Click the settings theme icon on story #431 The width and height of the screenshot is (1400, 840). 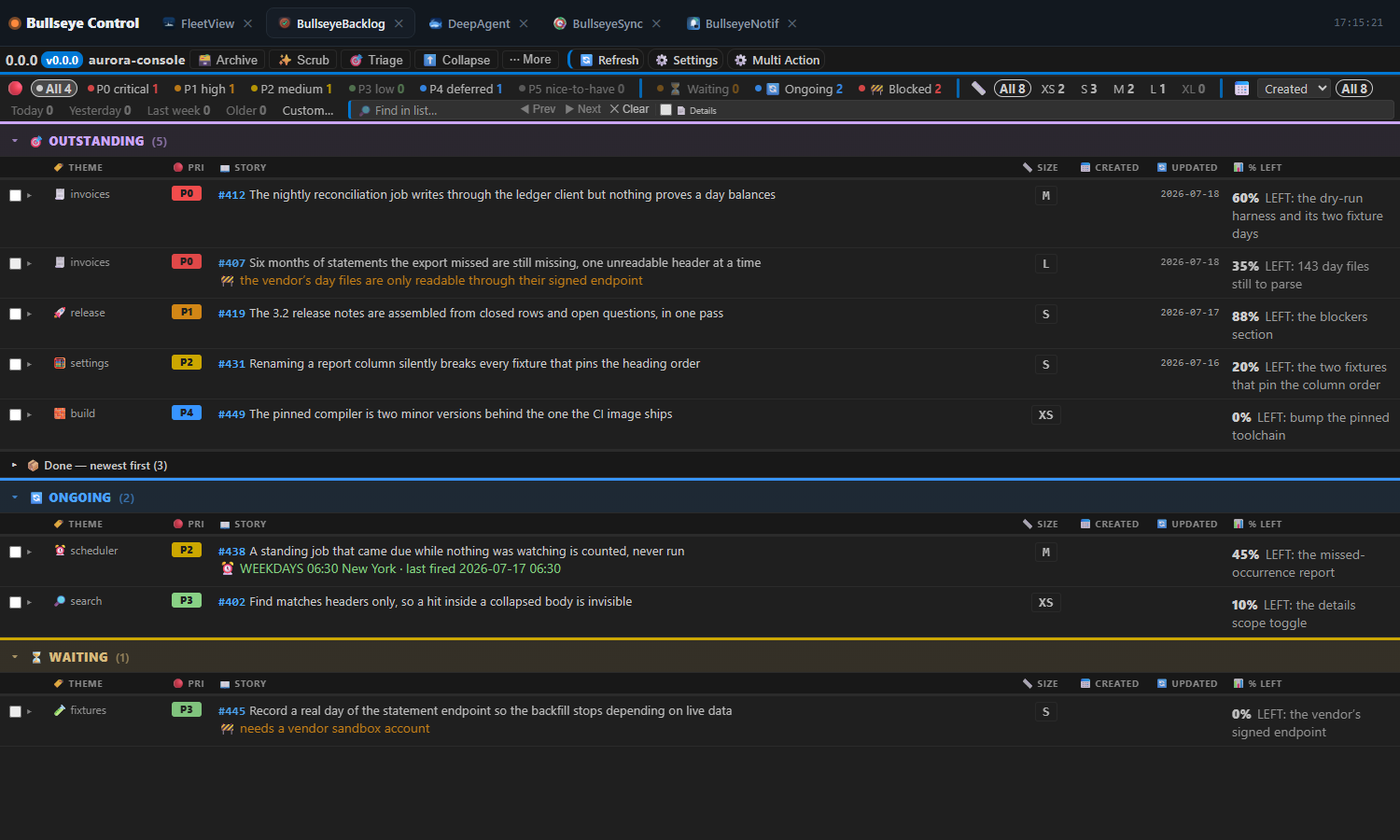point(60,363)
